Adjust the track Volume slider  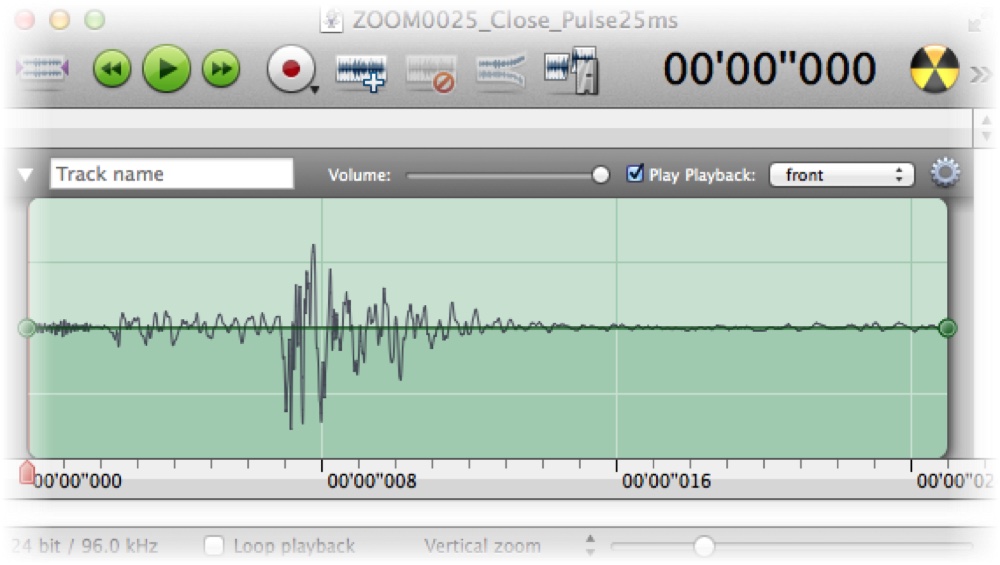pos(508,175)
